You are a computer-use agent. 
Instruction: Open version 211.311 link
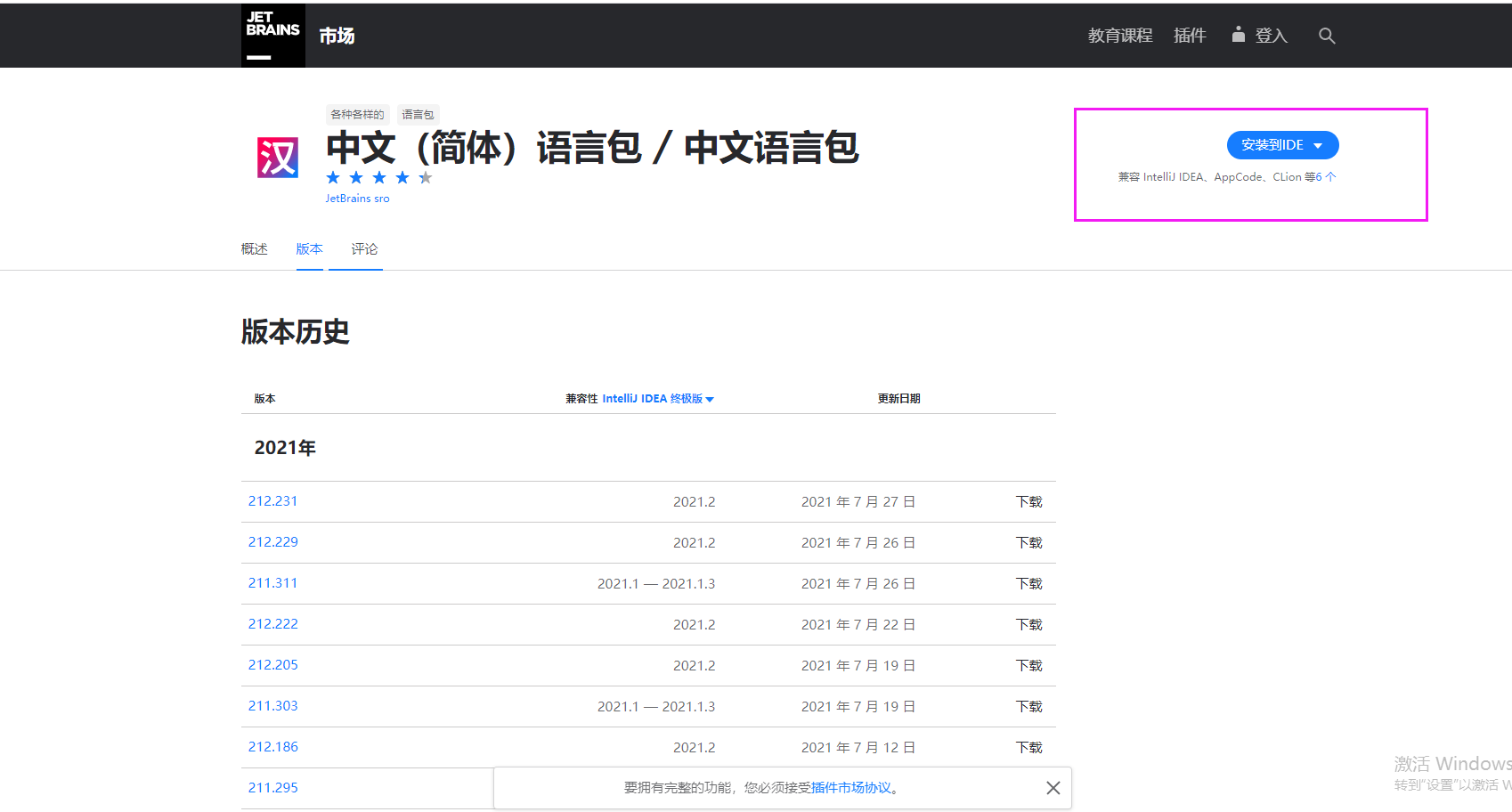tap(272, 583)
